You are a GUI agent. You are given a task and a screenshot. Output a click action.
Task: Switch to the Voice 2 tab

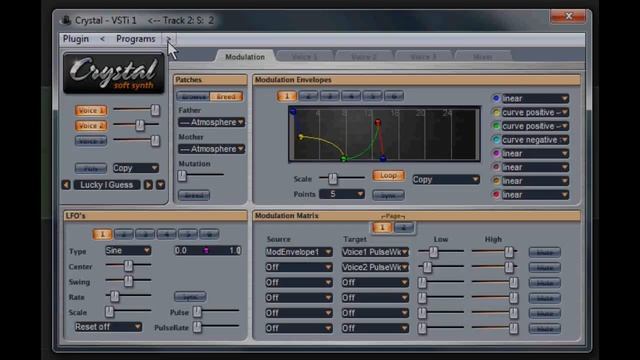[x=364, y=57]
